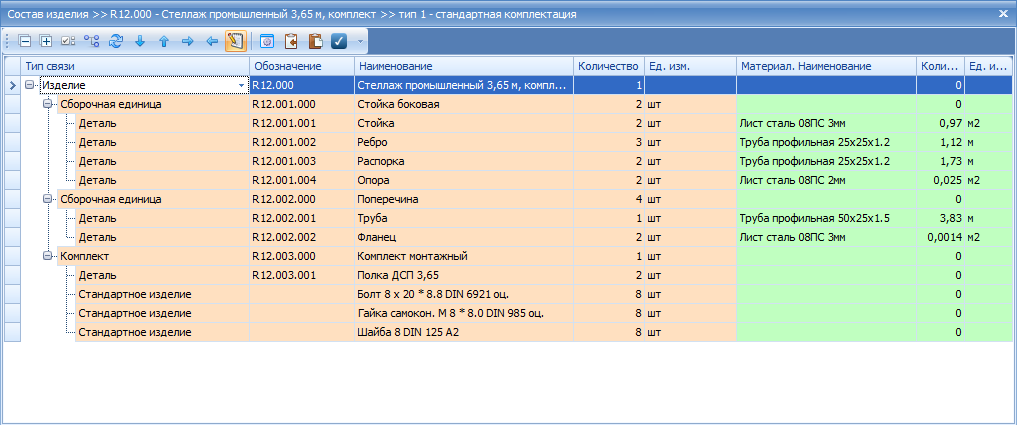Select Деталь row R12.001.001

(162, 123)
